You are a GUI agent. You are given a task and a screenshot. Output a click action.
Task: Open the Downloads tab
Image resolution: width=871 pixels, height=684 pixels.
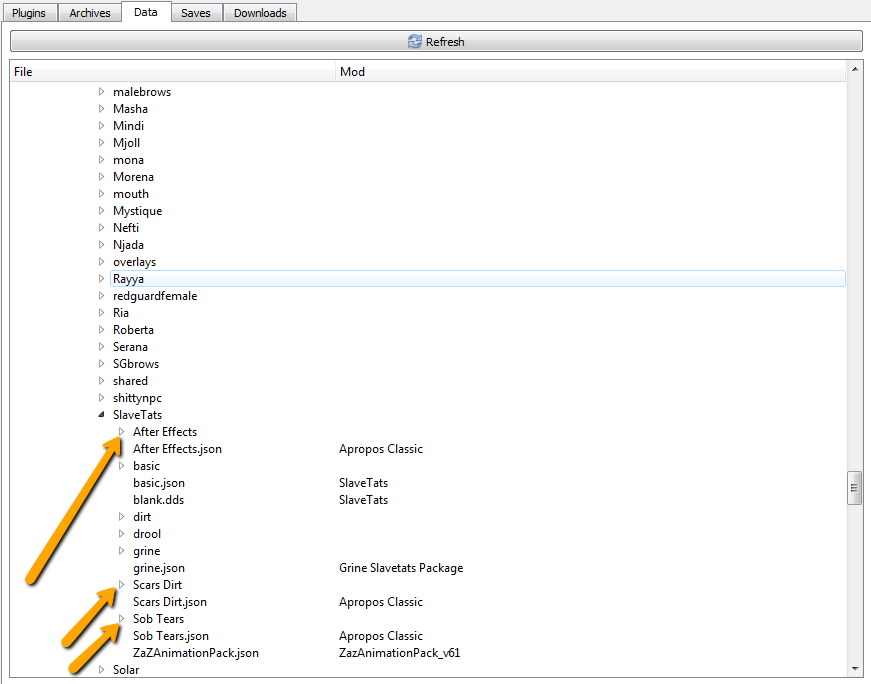[260, 13]
